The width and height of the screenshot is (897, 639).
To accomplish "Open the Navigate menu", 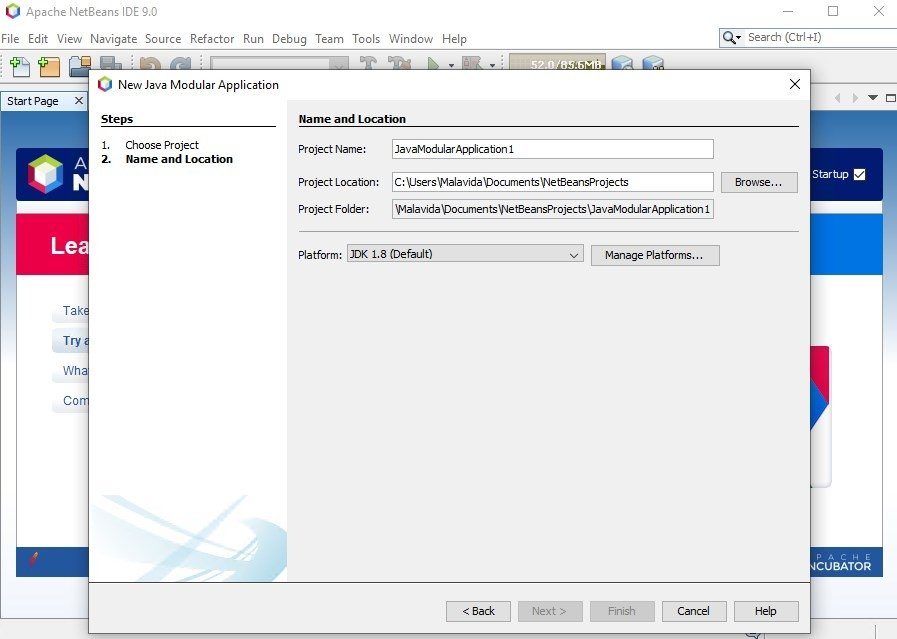I will pos(113,39).
